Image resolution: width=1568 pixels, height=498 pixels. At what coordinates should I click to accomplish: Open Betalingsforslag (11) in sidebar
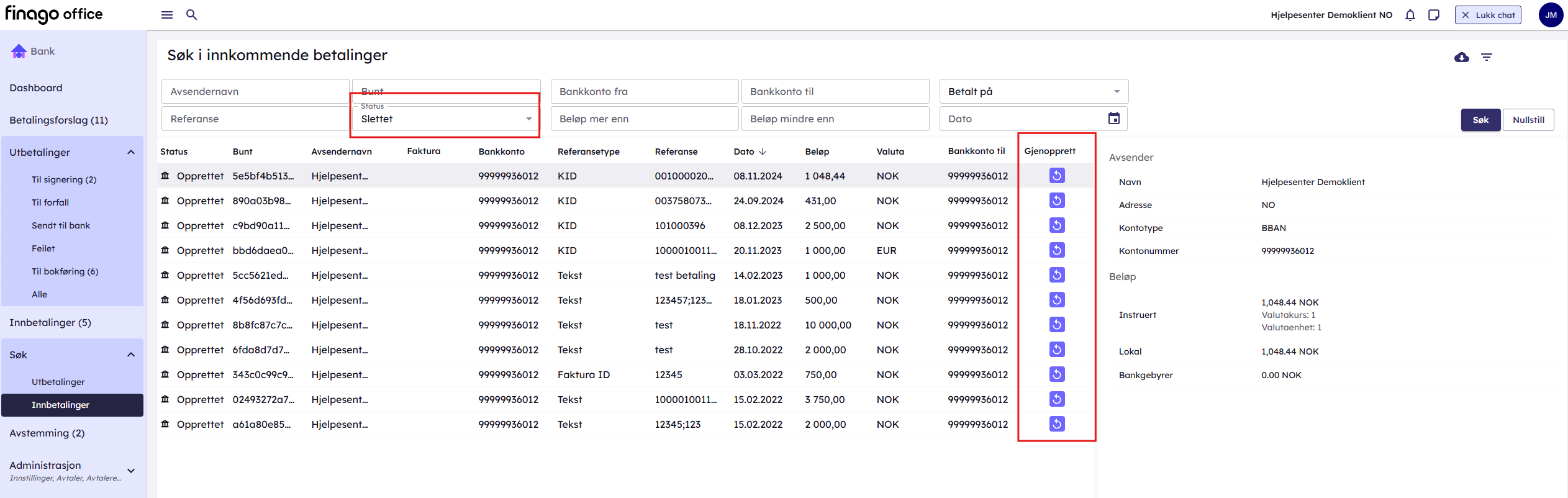[x=58, y=120]
